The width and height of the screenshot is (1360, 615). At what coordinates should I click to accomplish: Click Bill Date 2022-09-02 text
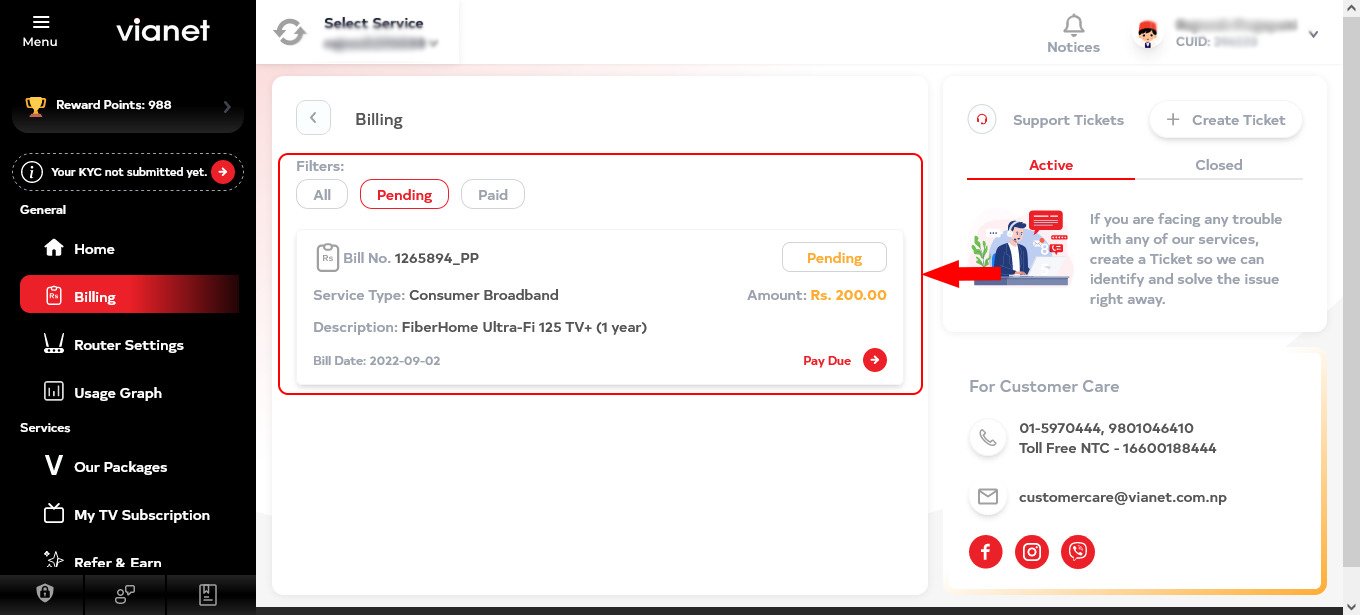[376, 360]
